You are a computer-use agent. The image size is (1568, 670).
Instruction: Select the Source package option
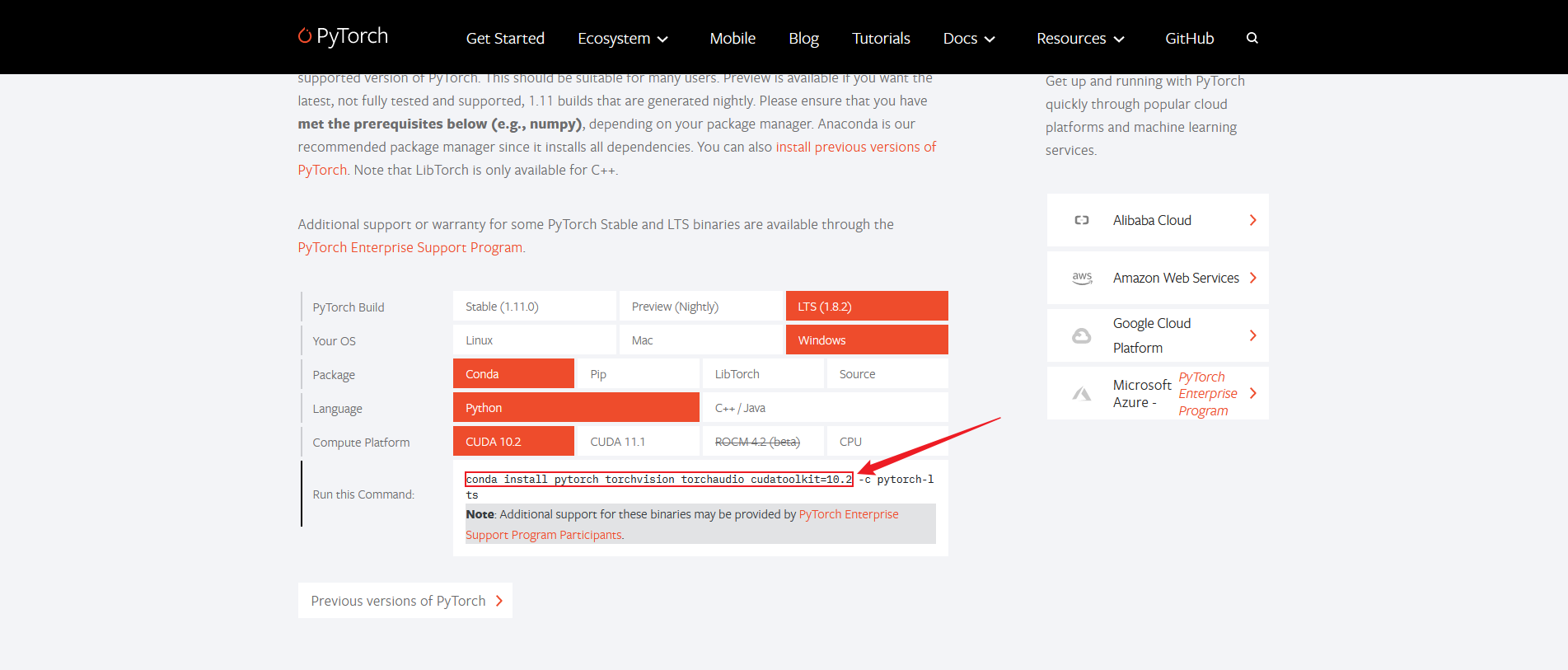coord(887,373)
